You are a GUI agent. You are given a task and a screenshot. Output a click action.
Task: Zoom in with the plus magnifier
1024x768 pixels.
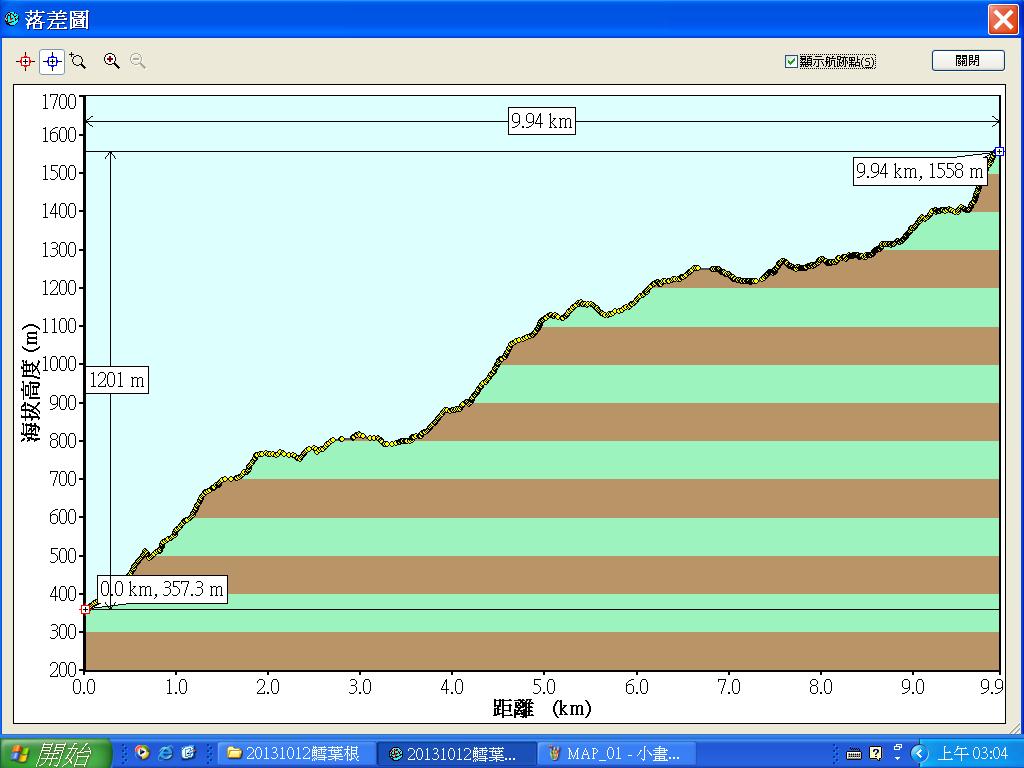112,61
